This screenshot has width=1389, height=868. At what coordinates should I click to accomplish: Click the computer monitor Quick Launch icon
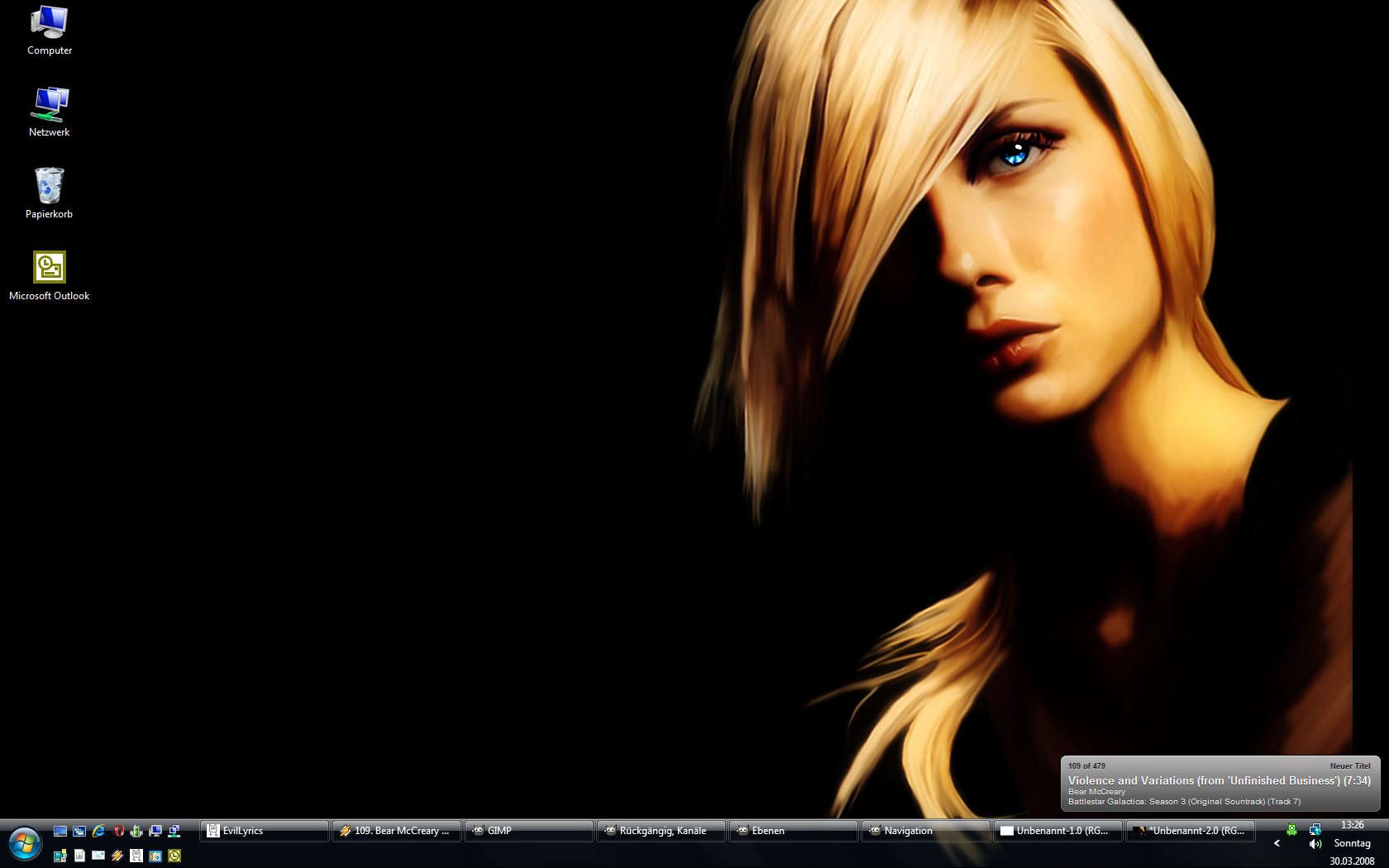click(x=155, y=831)
